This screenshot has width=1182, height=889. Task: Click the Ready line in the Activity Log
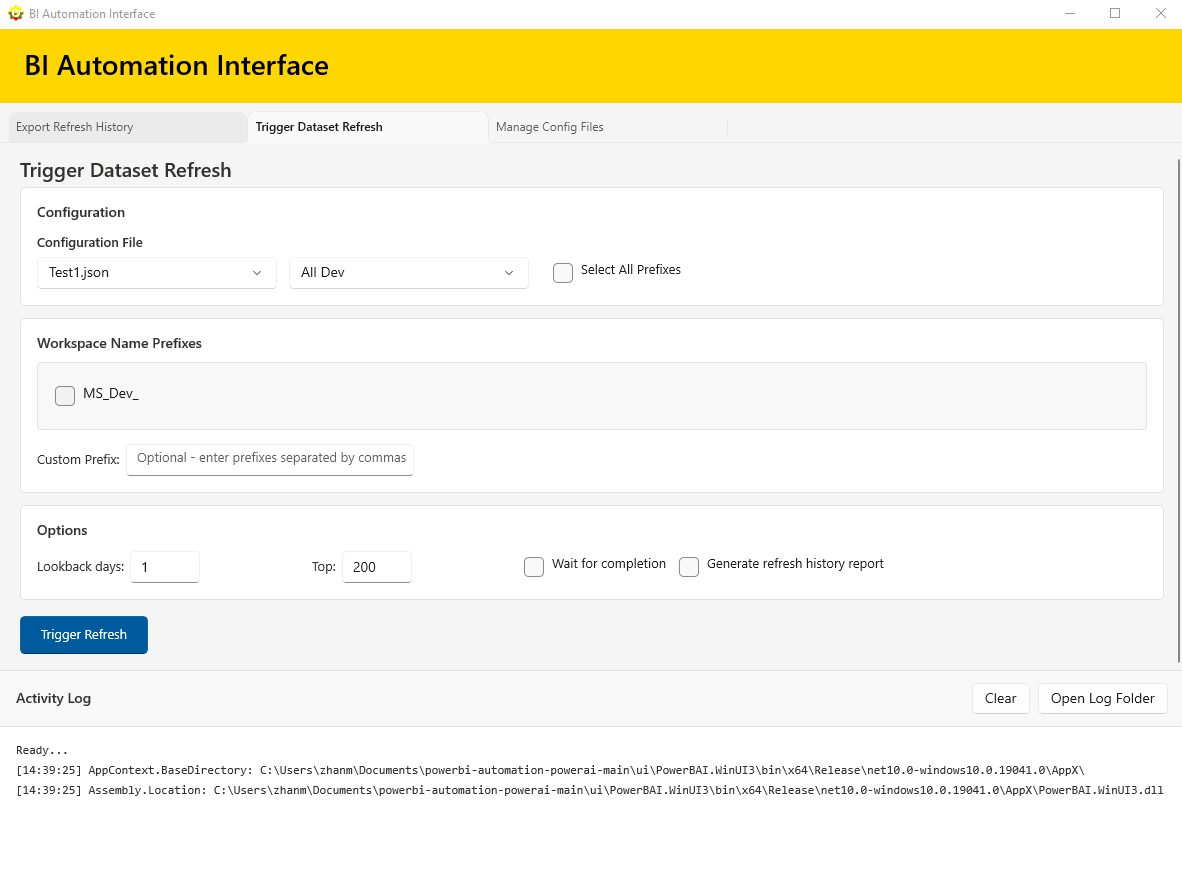(41, 749)
